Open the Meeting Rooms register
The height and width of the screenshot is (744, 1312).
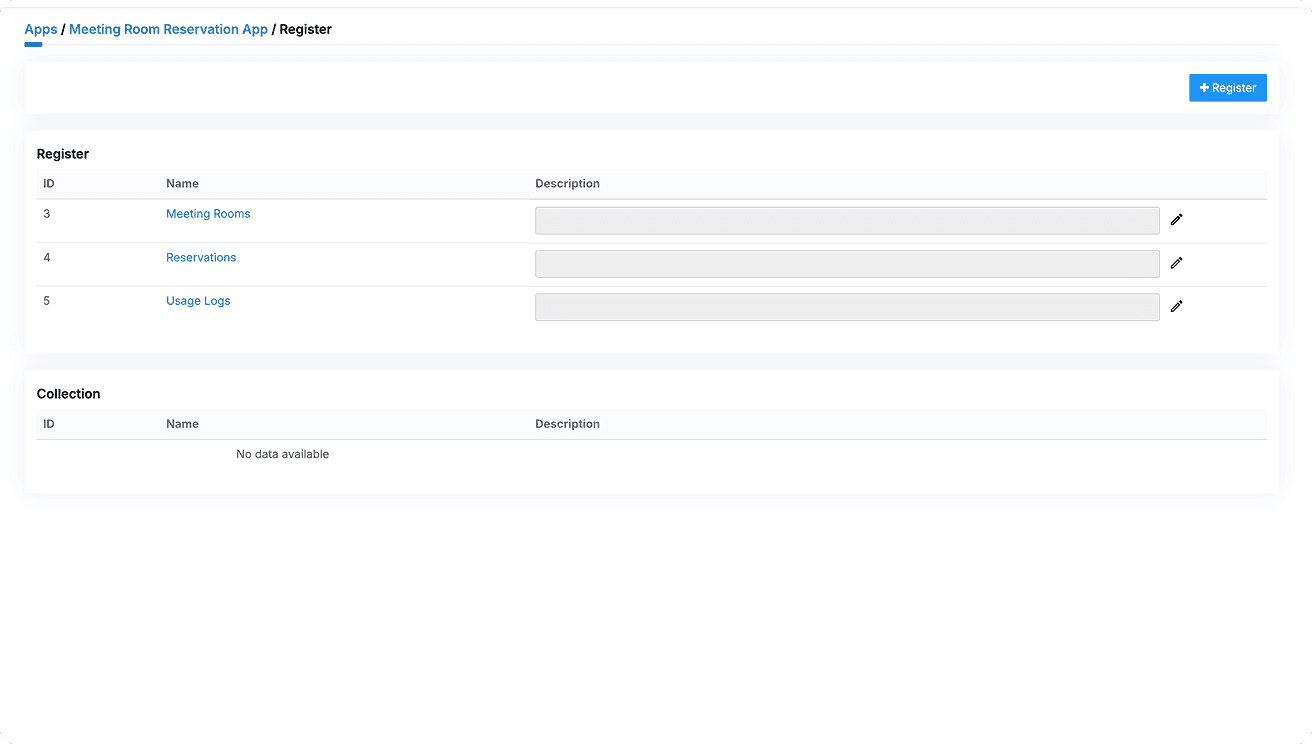click(x=208, y=213)
